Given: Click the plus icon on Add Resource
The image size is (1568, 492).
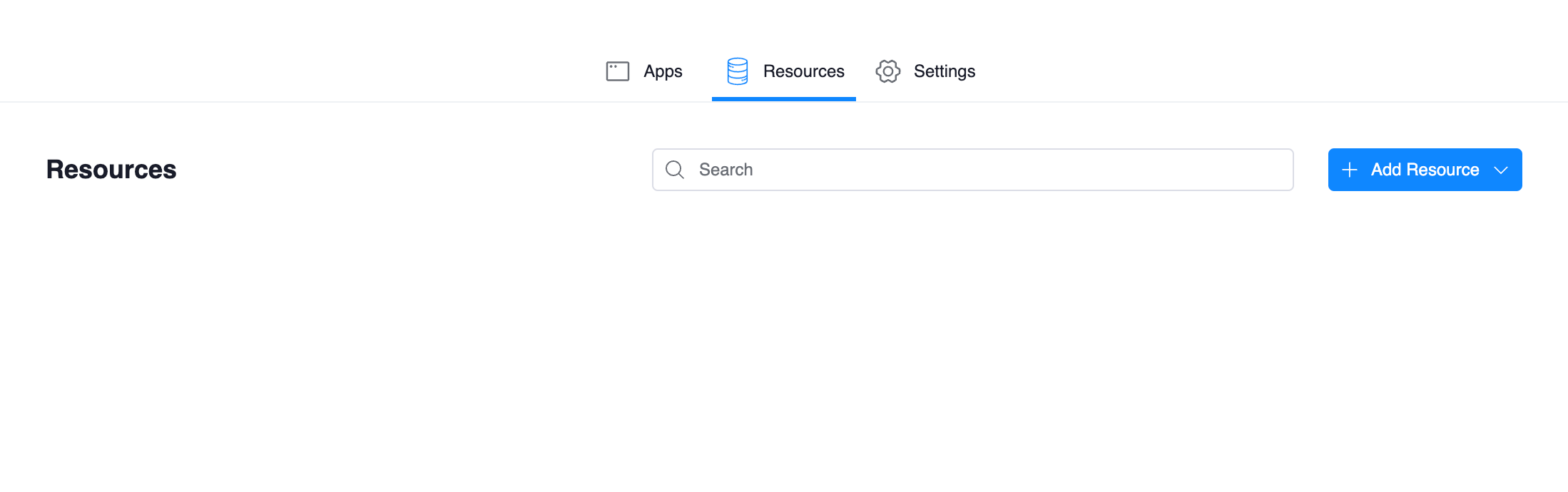Looking at the screenshot, I should click(x=1350, y=170).
